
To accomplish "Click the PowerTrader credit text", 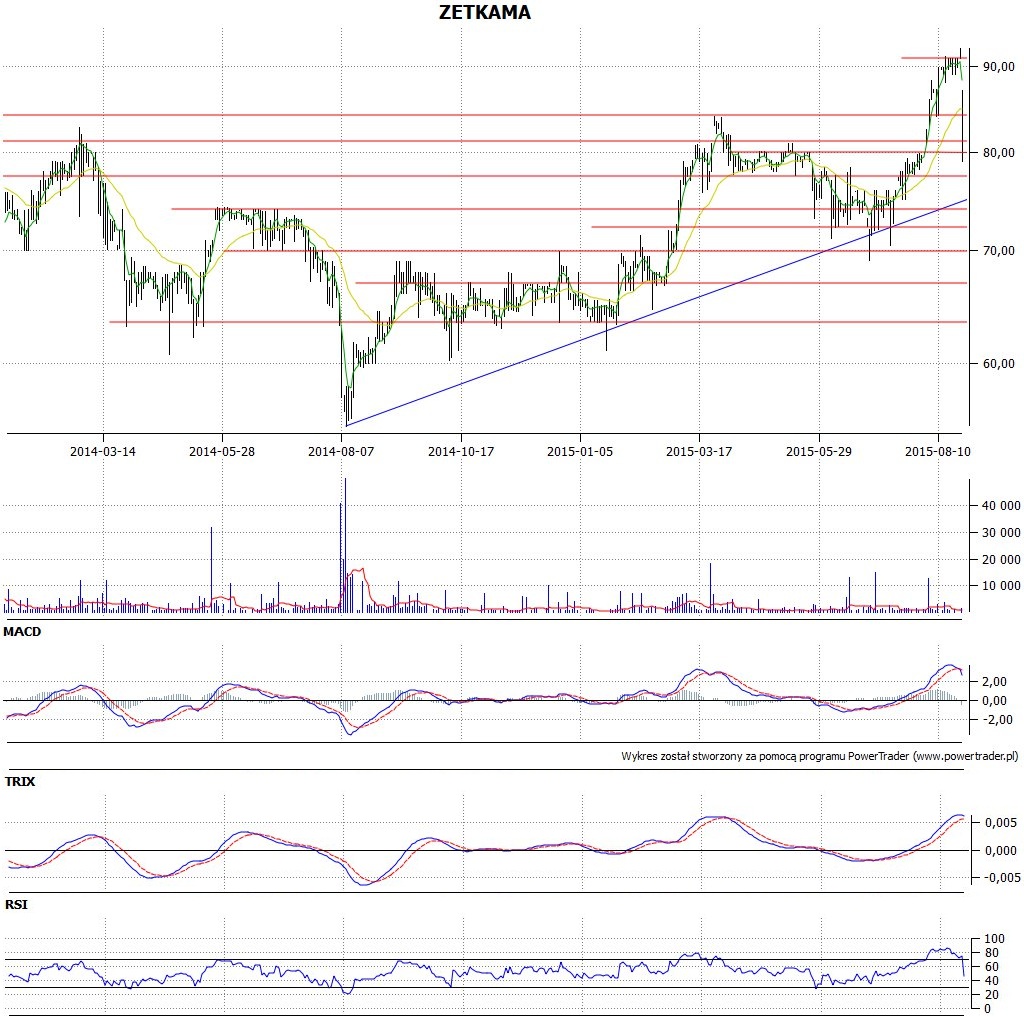I will coord(820,756).
